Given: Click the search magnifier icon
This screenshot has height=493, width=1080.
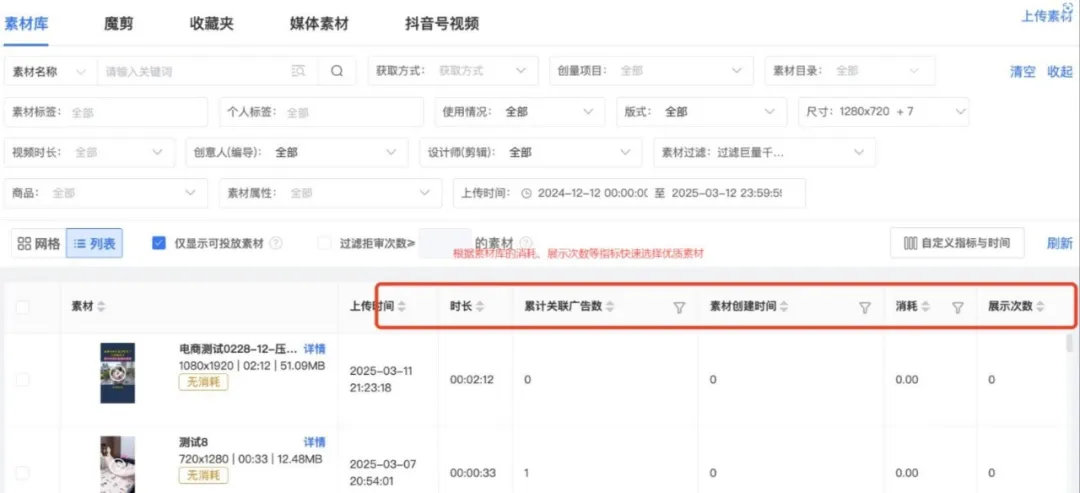Looking at the screenshot, I should click(x=337, y=71).
